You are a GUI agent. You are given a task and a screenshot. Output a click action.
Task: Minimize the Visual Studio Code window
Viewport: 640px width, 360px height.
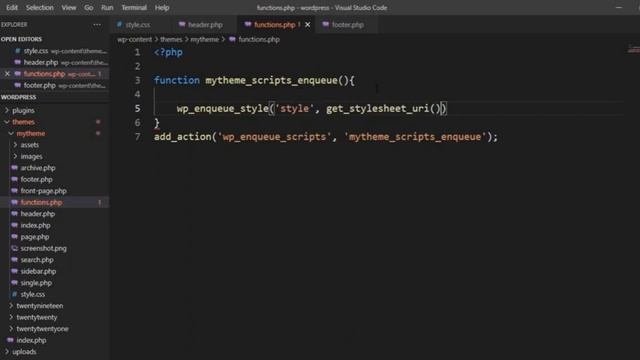click(619, 7)
